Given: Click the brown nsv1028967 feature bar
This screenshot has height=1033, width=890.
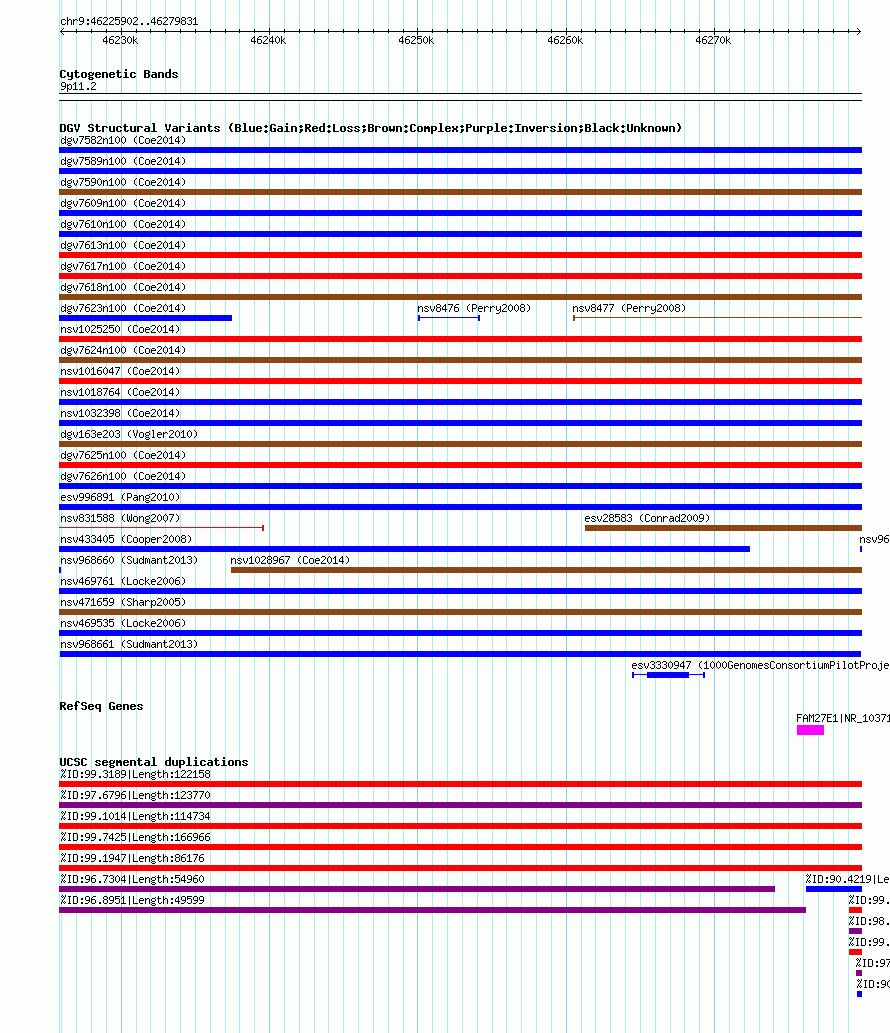Looking at the screenshot, I should (x=546, y=570).
